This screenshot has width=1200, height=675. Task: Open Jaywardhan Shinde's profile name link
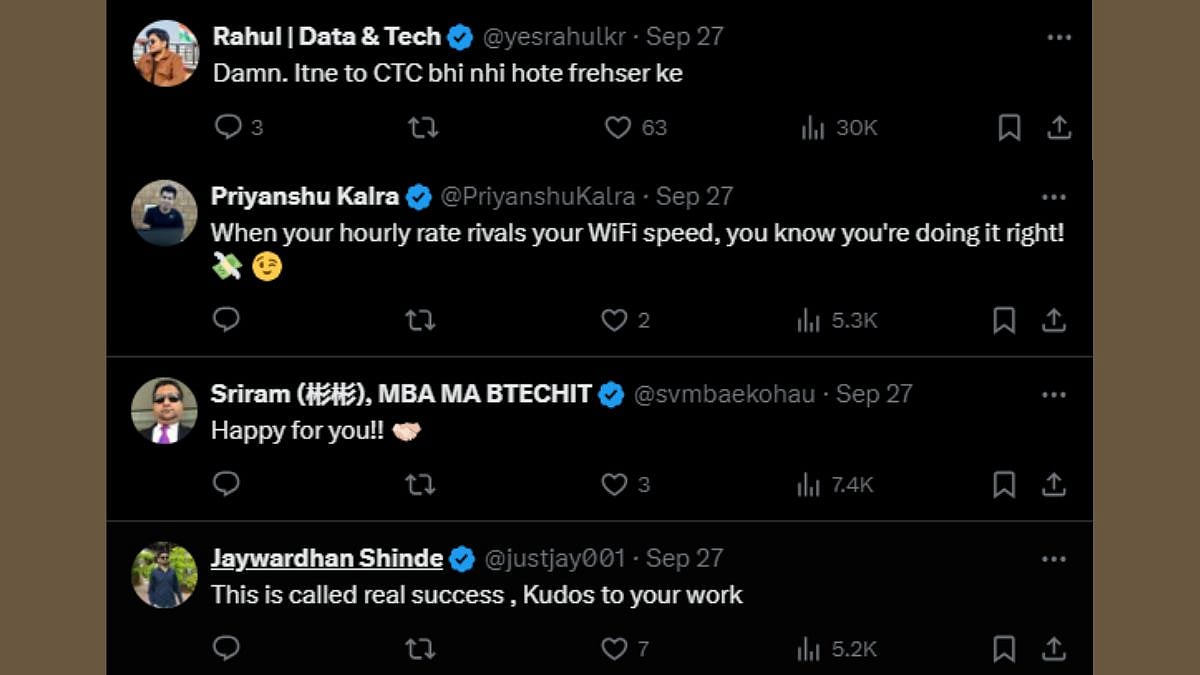(x=326, y=558)
